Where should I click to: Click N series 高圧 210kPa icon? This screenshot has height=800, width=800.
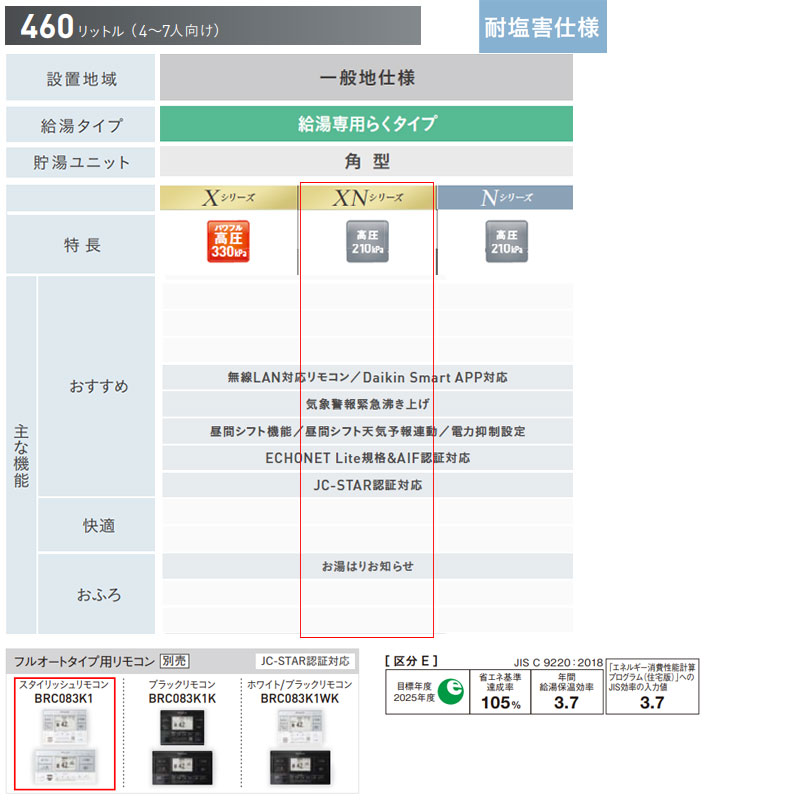click(x=507, y=241)
